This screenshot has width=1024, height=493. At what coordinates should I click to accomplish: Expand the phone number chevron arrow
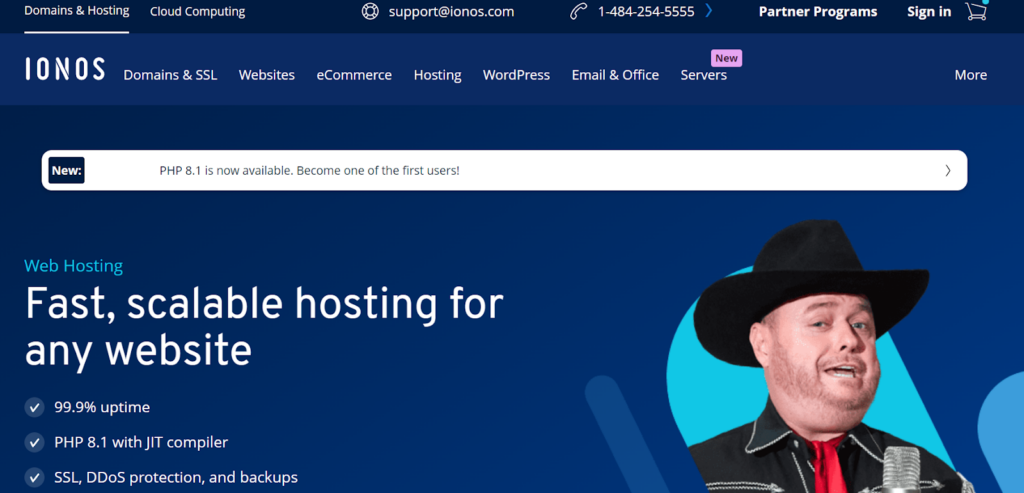pyautogui.click(x=709, y=11)
